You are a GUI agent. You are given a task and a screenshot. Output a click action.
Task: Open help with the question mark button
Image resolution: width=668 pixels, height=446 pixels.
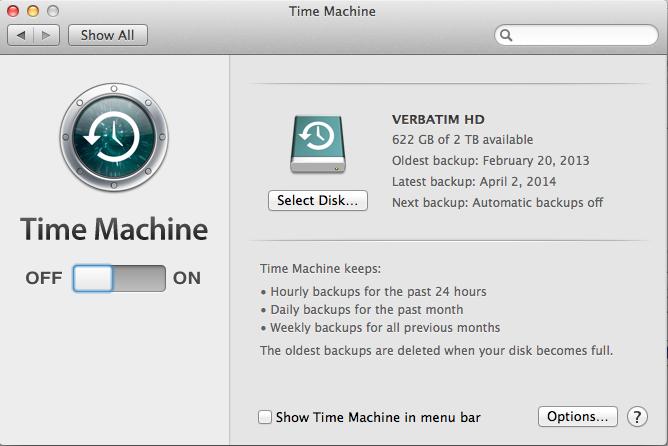point(637,417)
